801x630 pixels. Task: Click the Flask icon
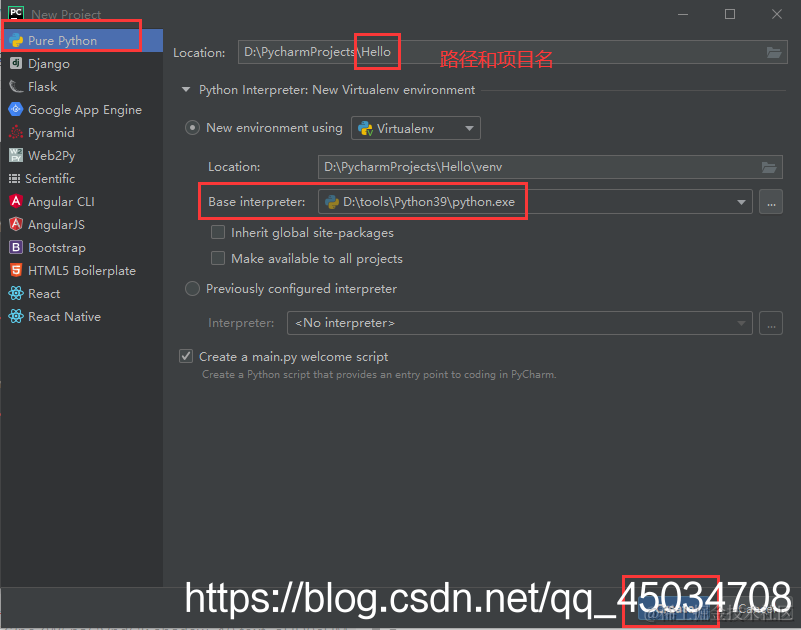tap(16, 86)
